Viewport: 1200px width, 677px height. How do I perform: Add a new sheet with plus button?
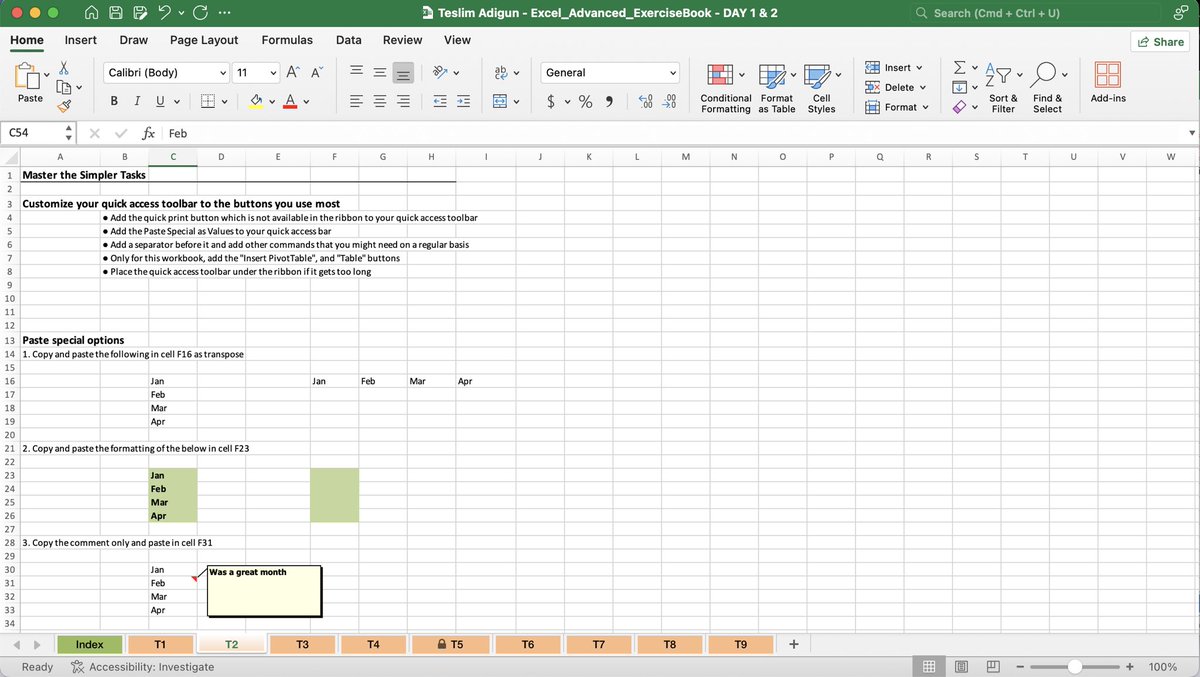(793, 644)
